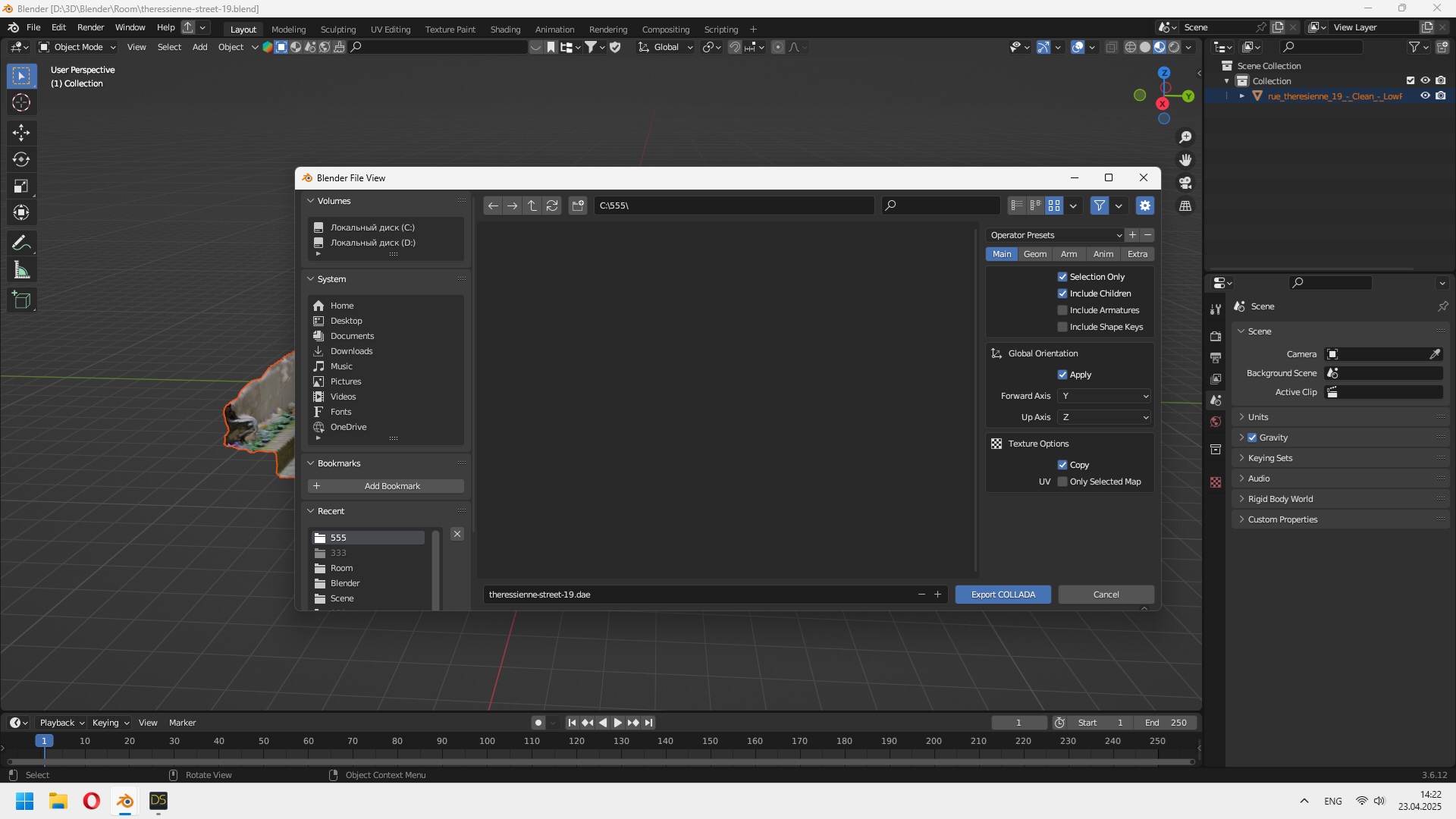This screenshot has width=1456, height=819.
Task: Select the Measure tool
Action: coord(21,270)
